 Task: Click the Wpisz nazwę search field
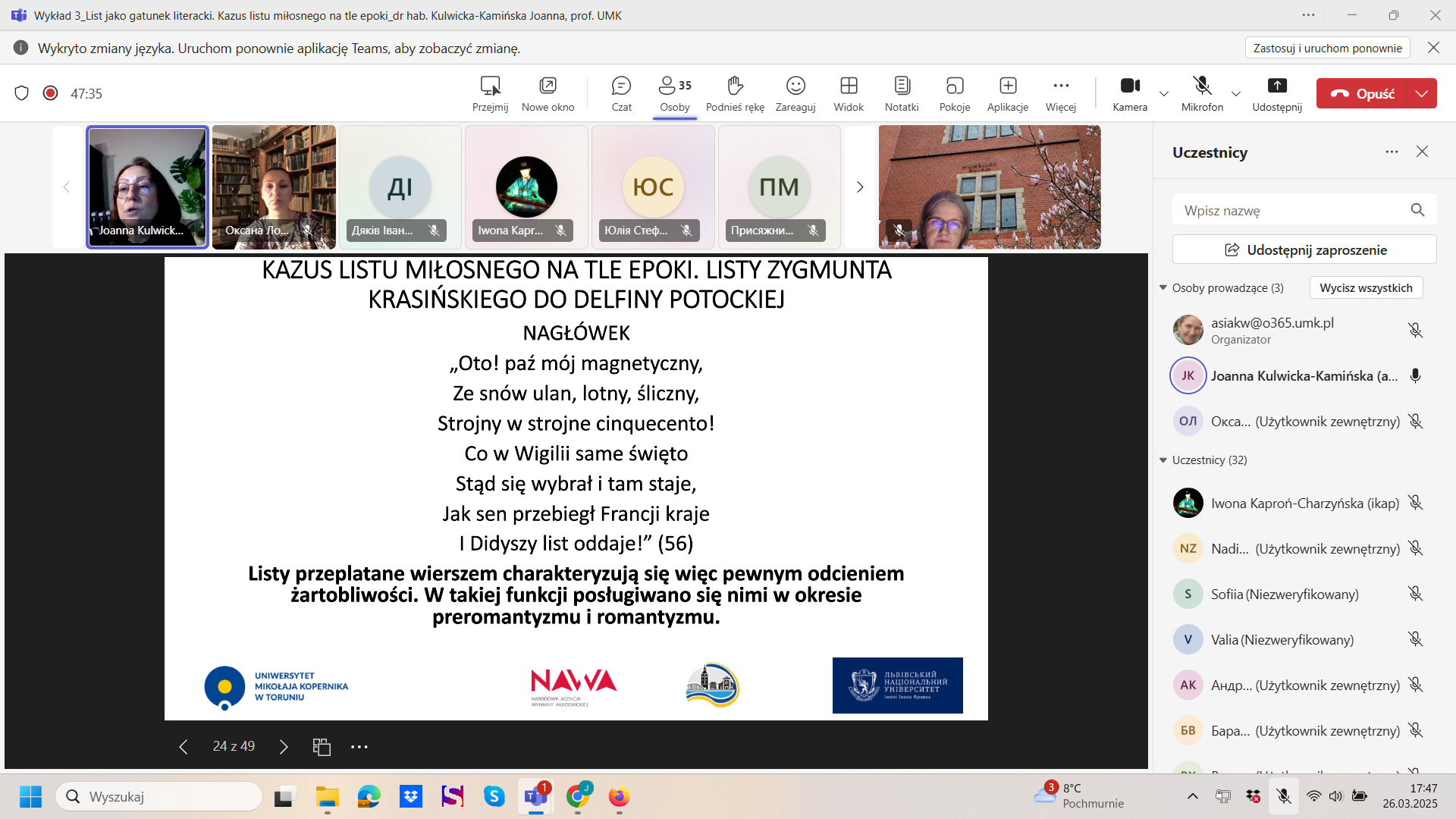click(1289, 211)
